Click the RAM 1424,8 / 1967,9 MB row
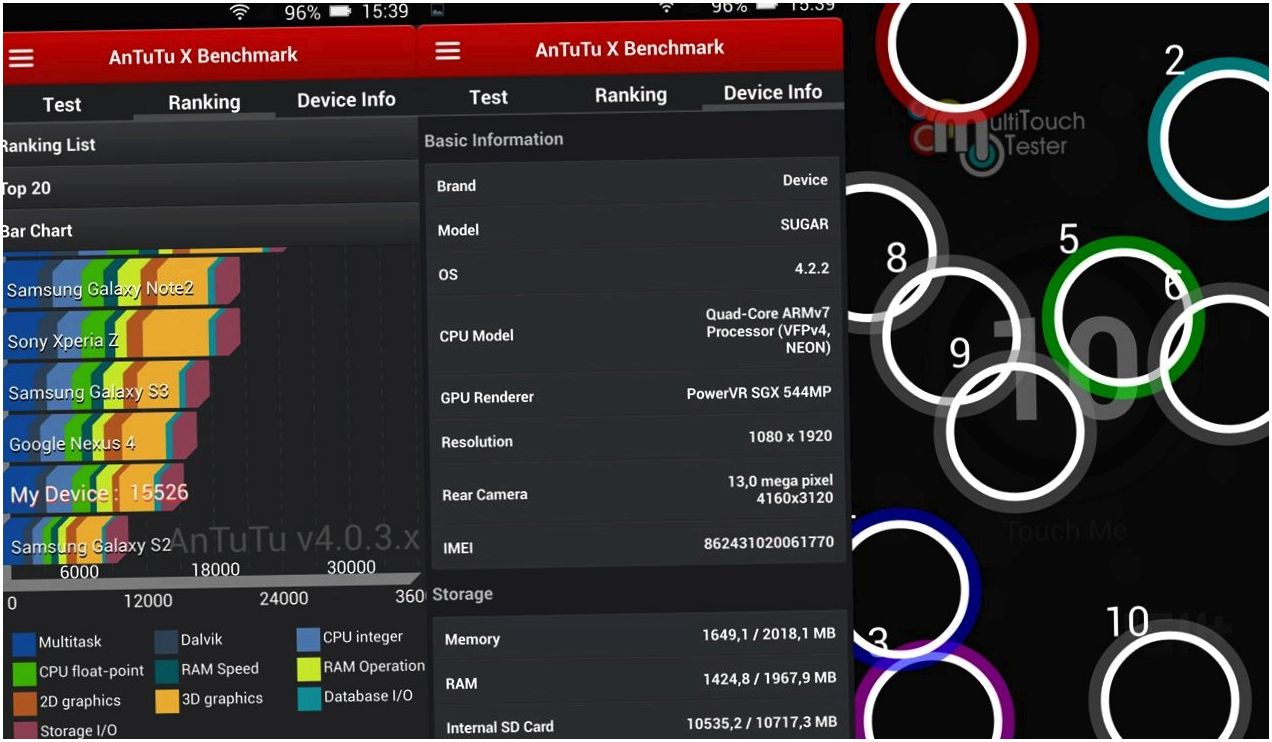 [641, 681]
